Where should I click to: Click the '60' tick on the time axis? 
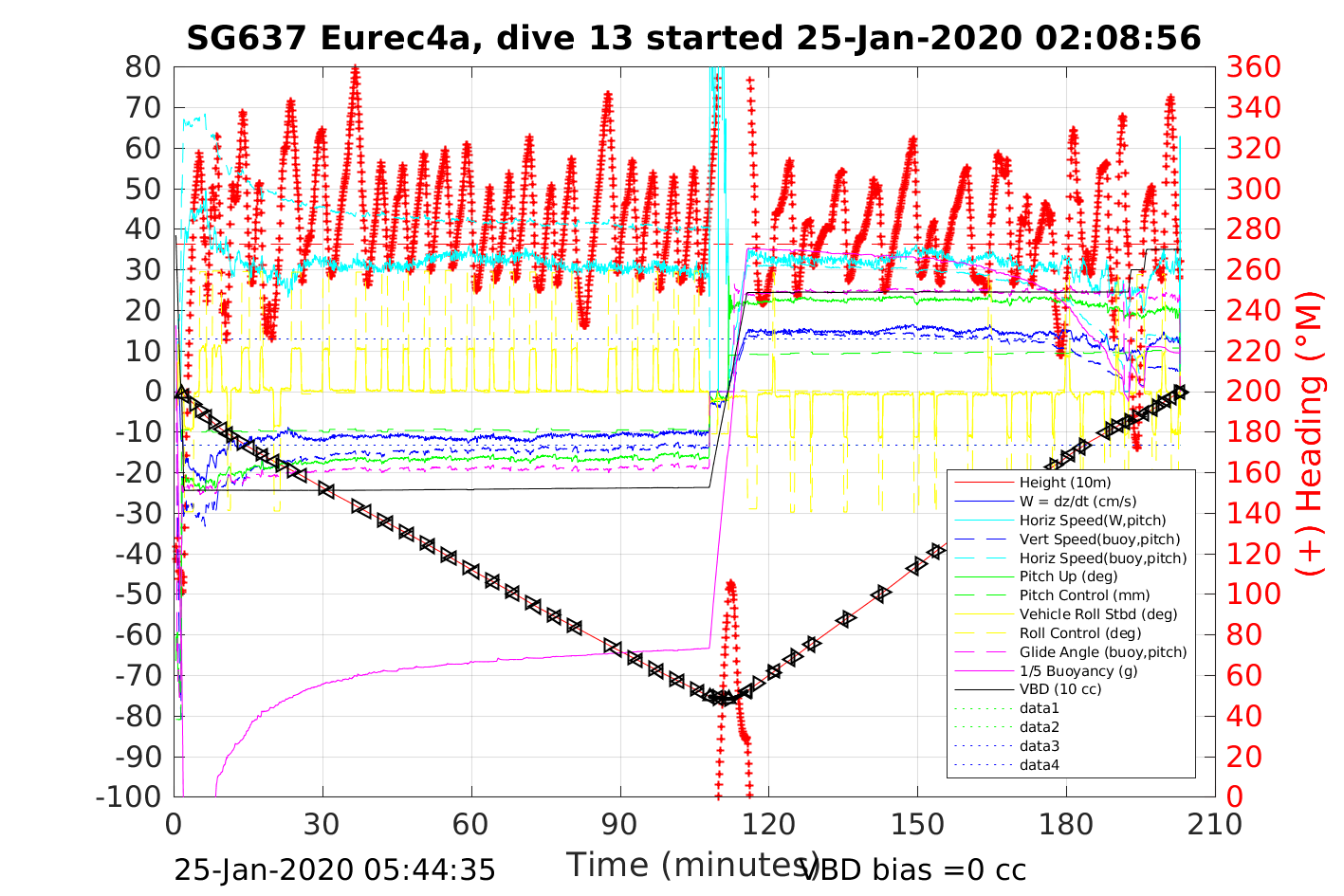coord(471,824)
